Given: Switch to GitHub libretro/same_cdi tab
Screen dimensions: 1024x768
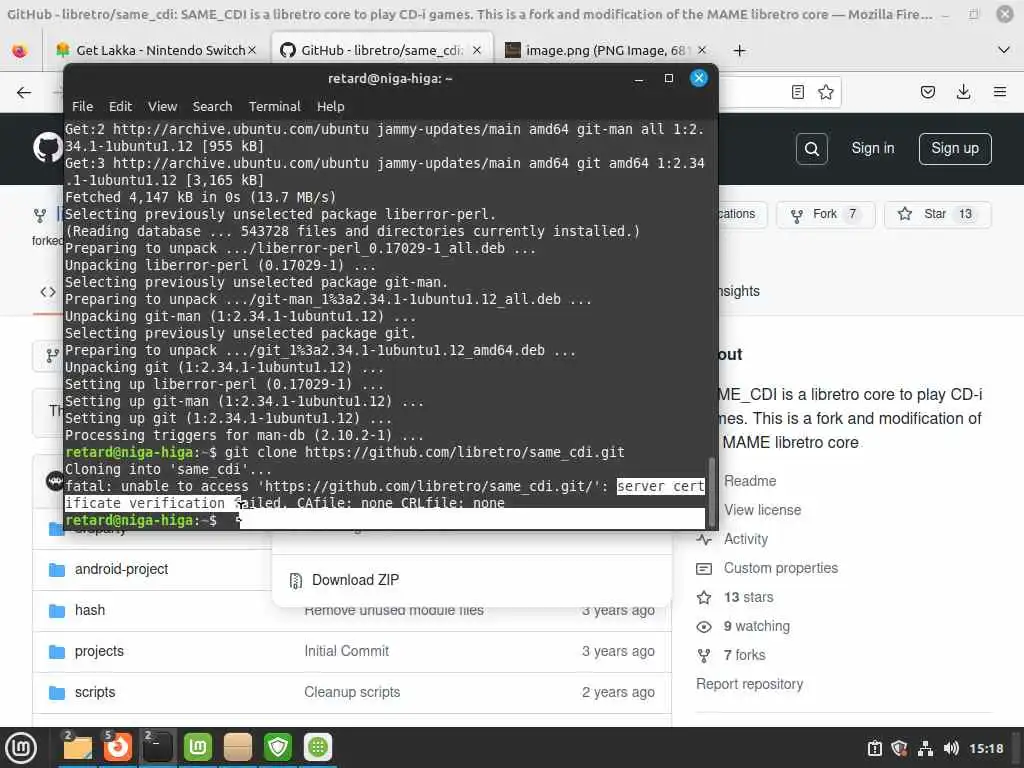Looking at the screenshot, I should (x=381, y=50).
